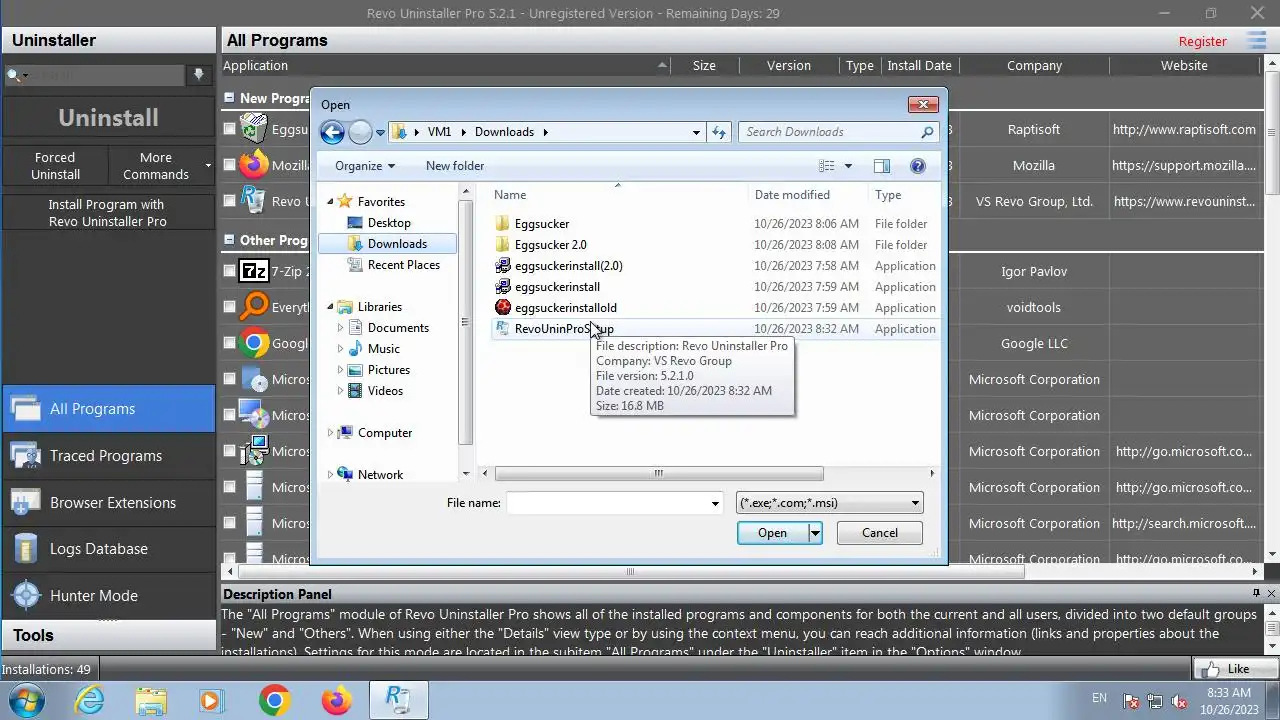
Task: Collapse the New Programs group
Action: pos(229,98)
